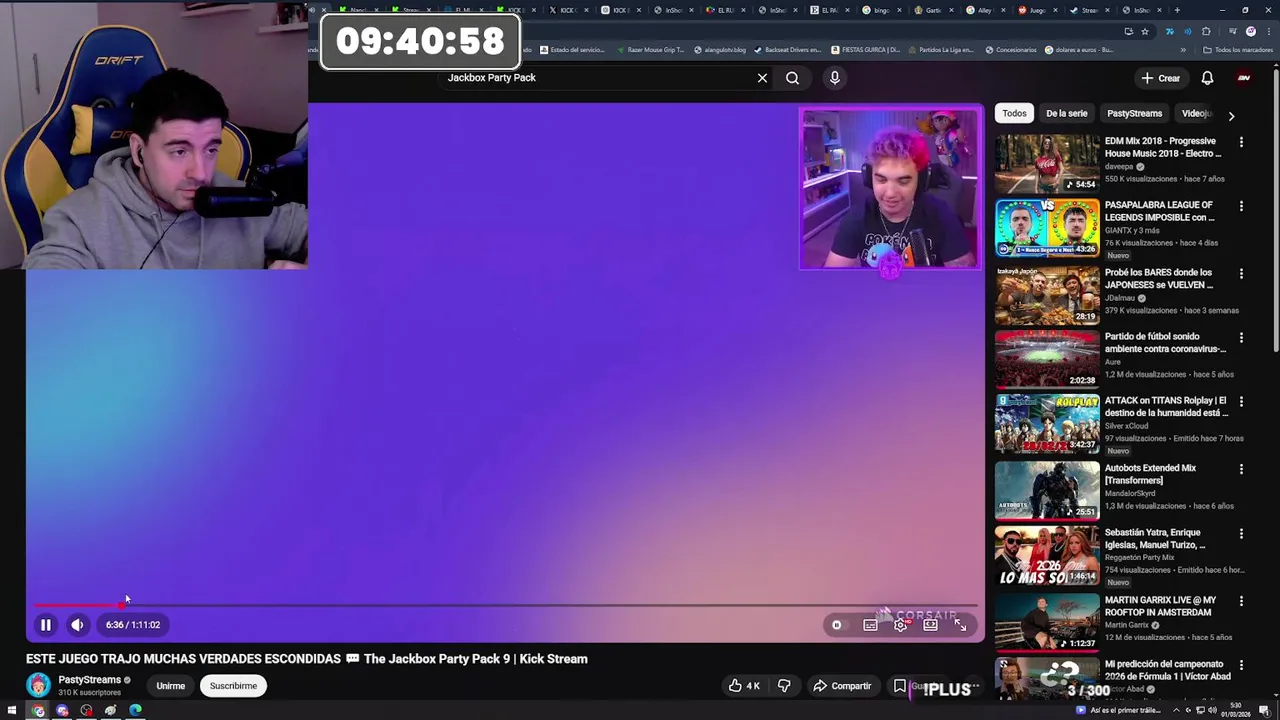Dislike the video with thumbs down

784,686
